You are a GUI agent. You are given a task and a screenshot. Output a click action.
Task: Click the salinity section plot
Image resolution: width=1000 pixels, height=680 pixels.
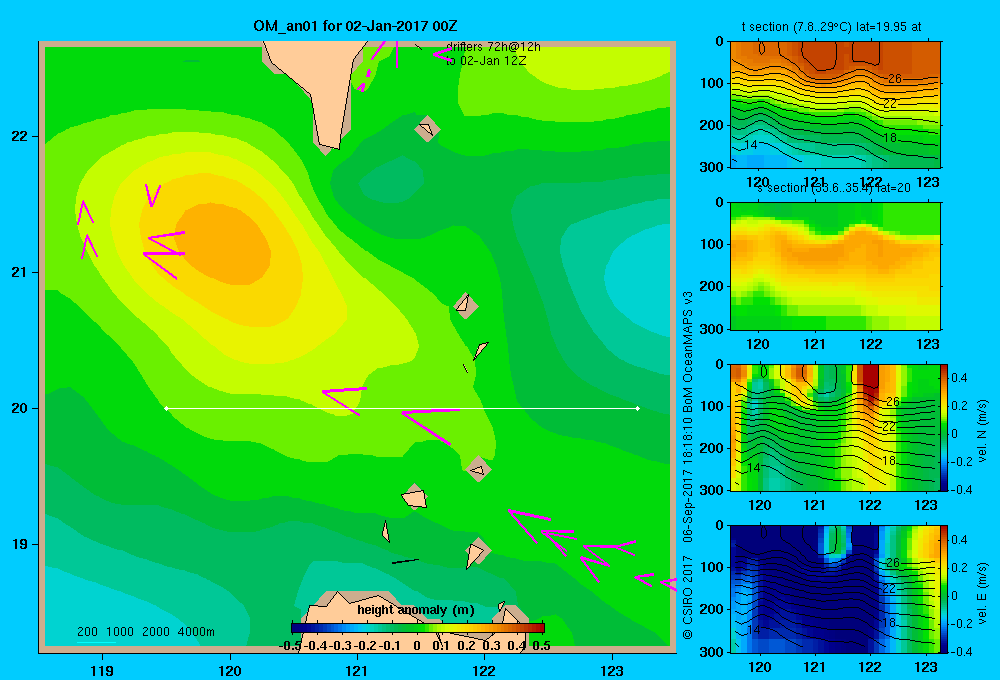pos(835,266)
